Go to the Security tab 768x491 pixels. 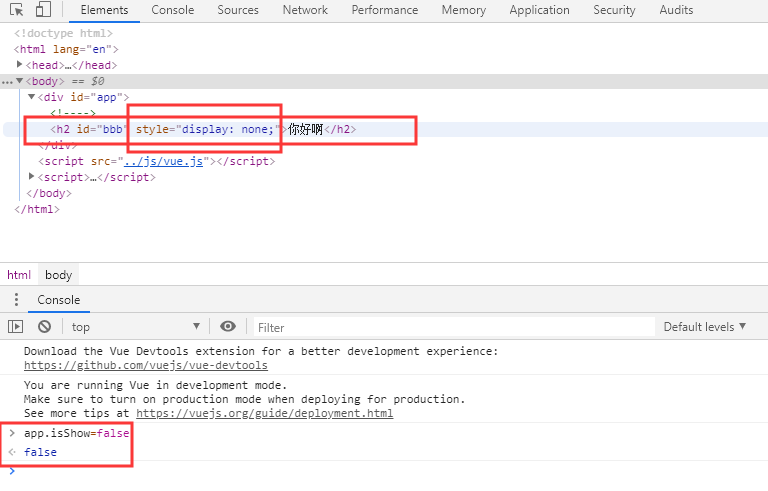(614, 10)
